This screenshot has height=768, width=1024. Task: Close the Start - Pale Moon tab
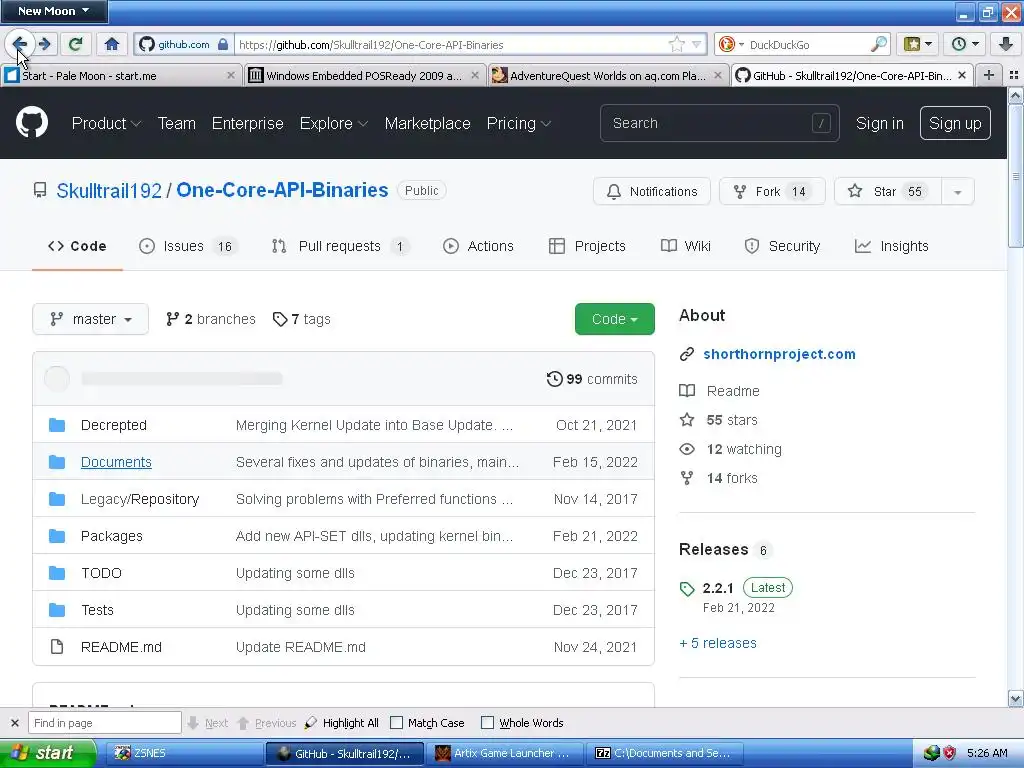click(231, 76)
